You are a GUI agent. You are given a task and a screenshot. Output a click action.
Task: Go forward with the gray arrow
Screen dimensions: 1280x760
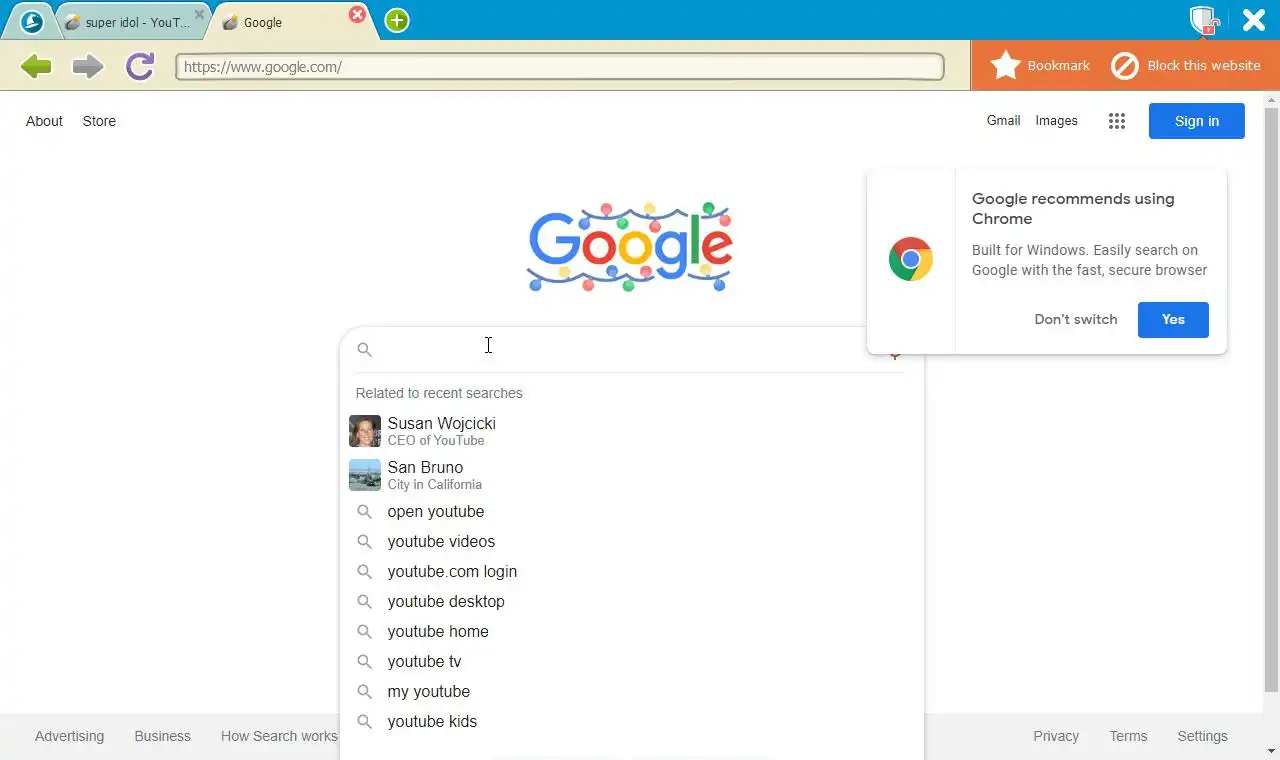88,67
